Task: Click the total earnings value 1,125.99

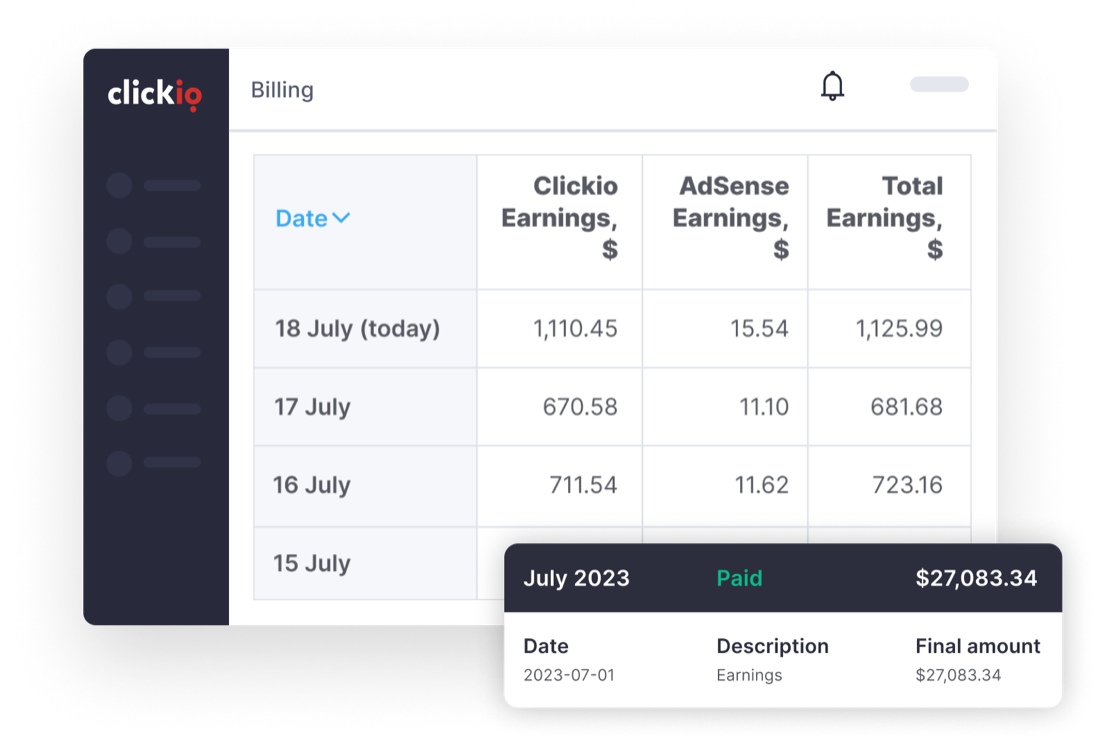Action: pos(899,329)
